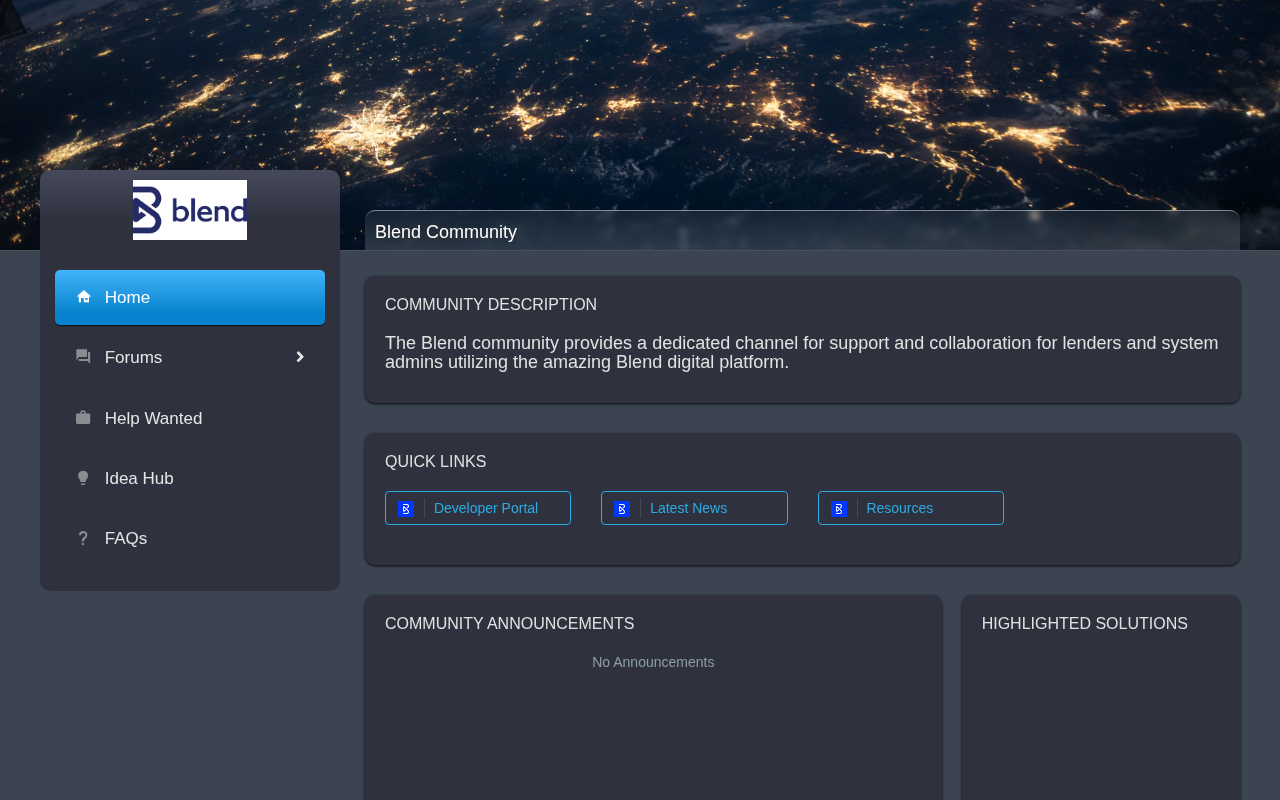Expand the Forums submenu chevron
Image resolution: width=1280 pixels, height=800 pixels.
coord(299,357)
